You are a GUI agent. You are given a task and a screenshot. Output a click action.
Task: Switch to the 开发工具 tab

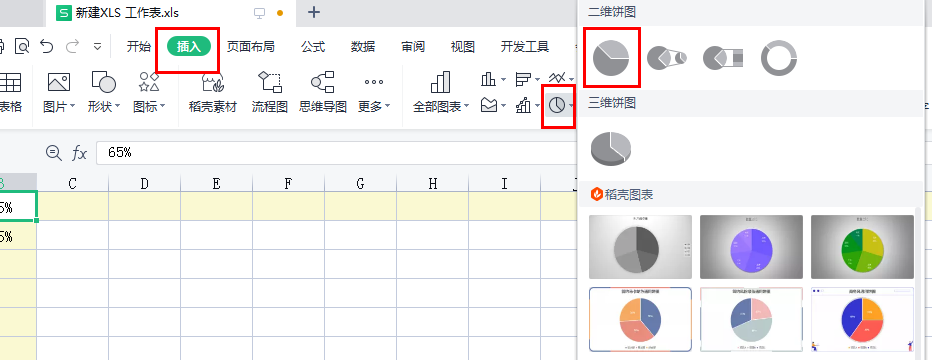pyautogui.click(x=524, y=47)
